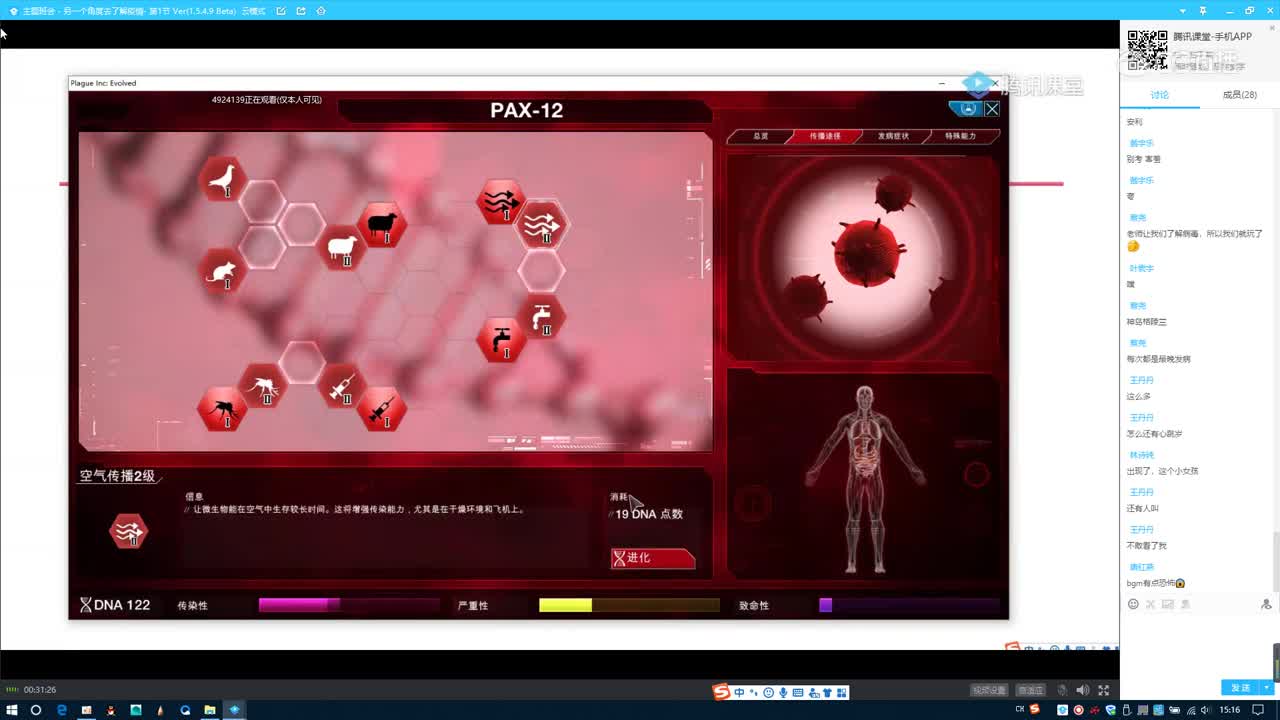Viewport: 1280px width, 720px height.
Task: Open Edge browser from taskbar
Action: click(61, 710)
